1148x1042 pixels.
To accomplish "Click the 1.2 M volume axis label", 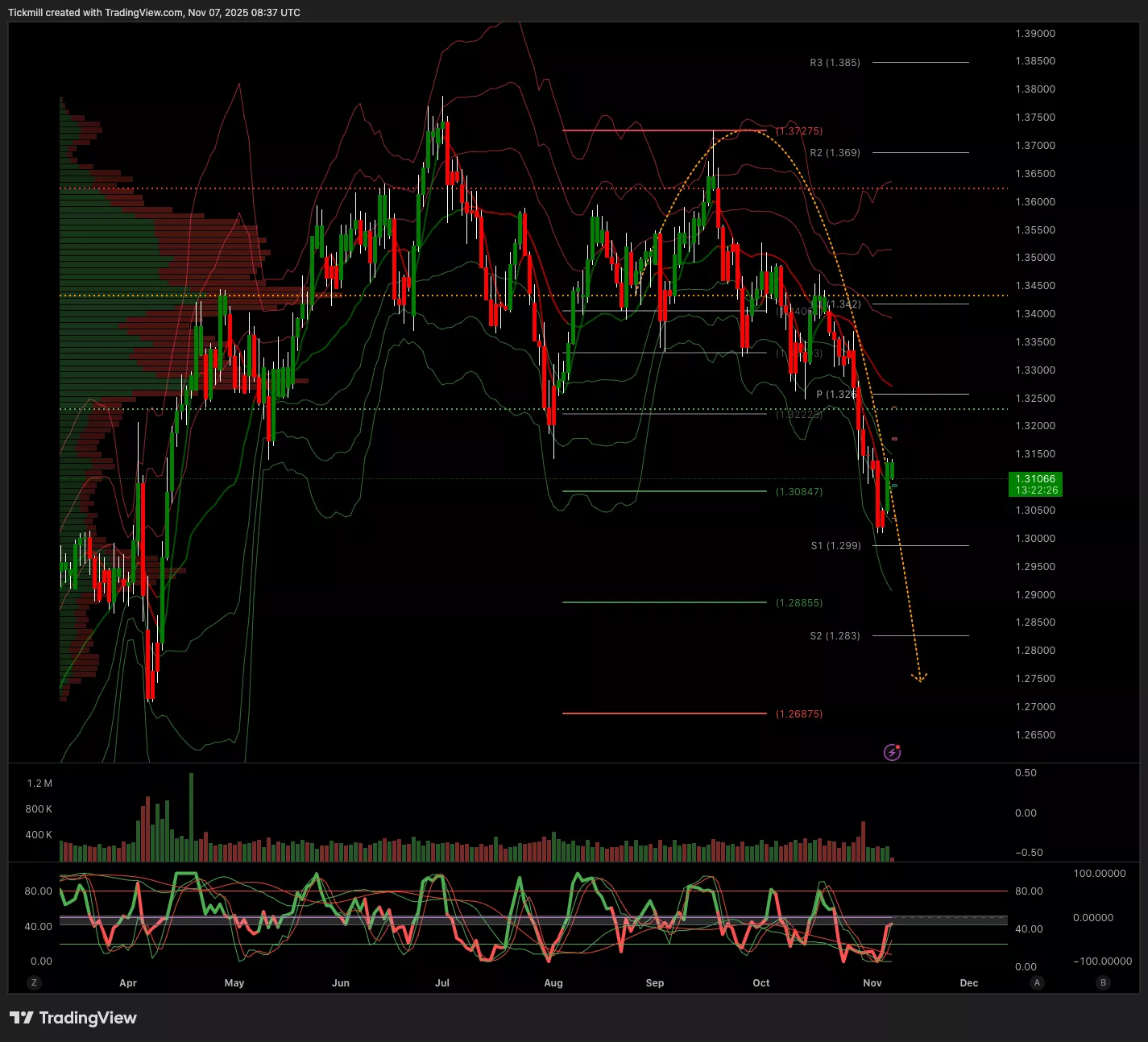I will pyautogui.click(x=39, y=784).
